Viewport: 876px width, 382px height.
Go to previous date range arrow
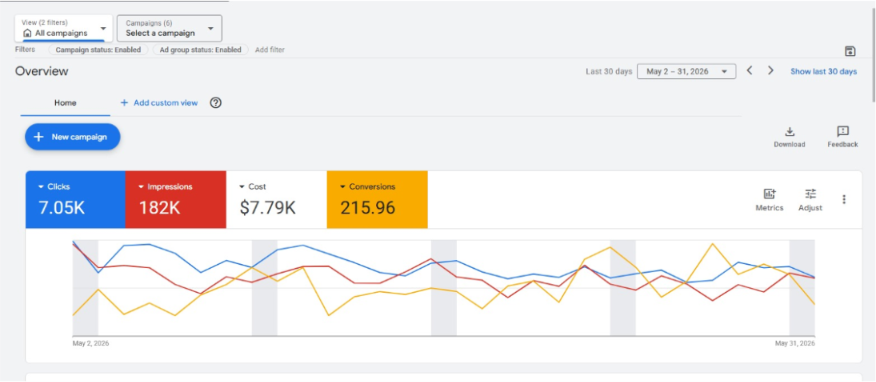(750, 71)
